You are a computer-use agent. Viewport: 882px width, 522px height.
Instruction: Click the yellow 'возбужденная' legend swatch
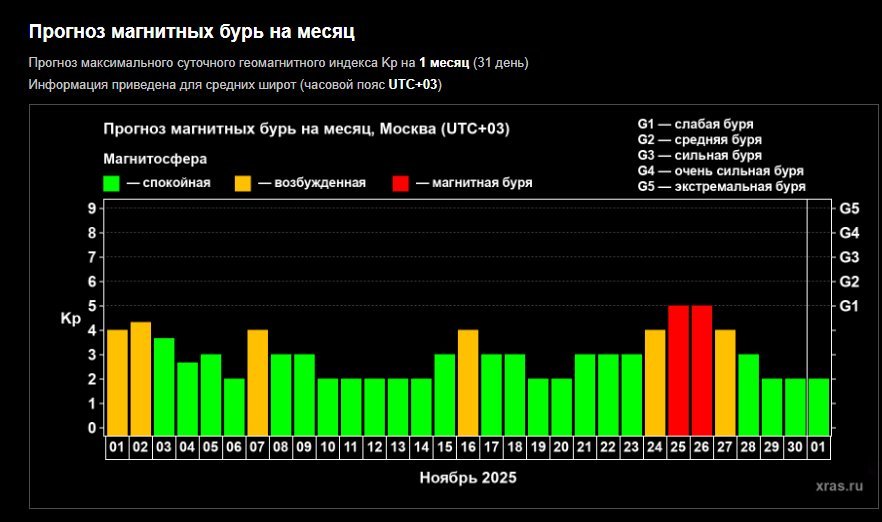click(x=243, y=183)
